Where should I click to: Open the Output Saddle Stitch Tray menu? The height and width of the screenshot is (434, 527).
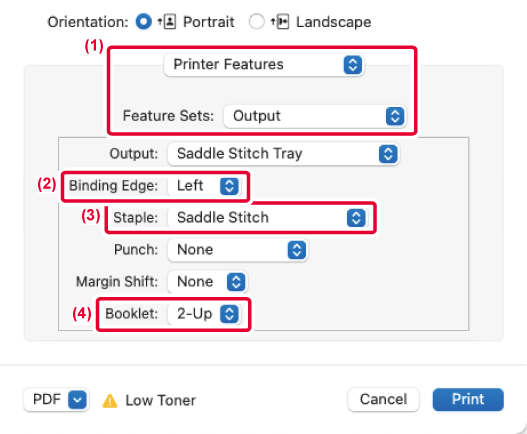click(x=283, y=154)
